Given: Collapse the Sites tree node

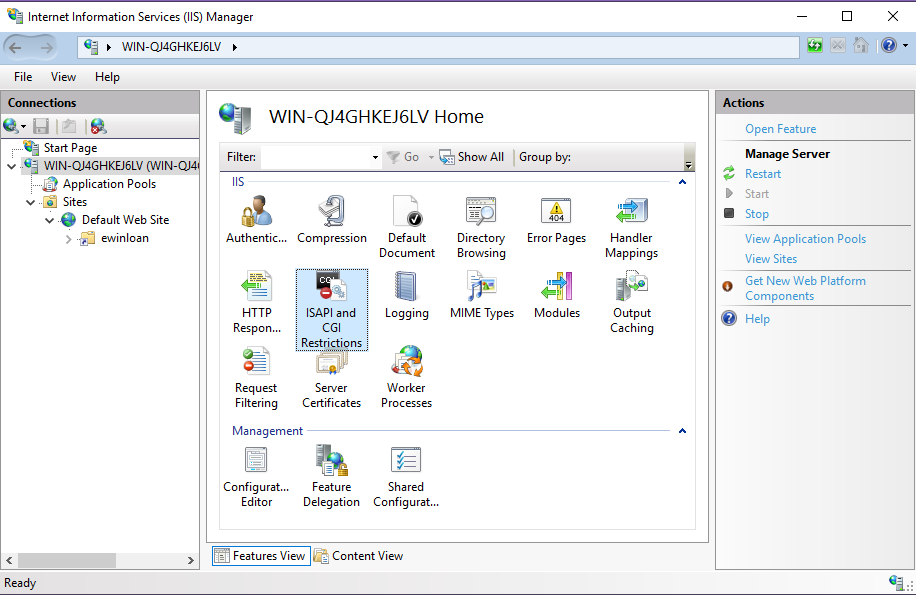Looking at the screenshot, I should [x=31, y=203].
